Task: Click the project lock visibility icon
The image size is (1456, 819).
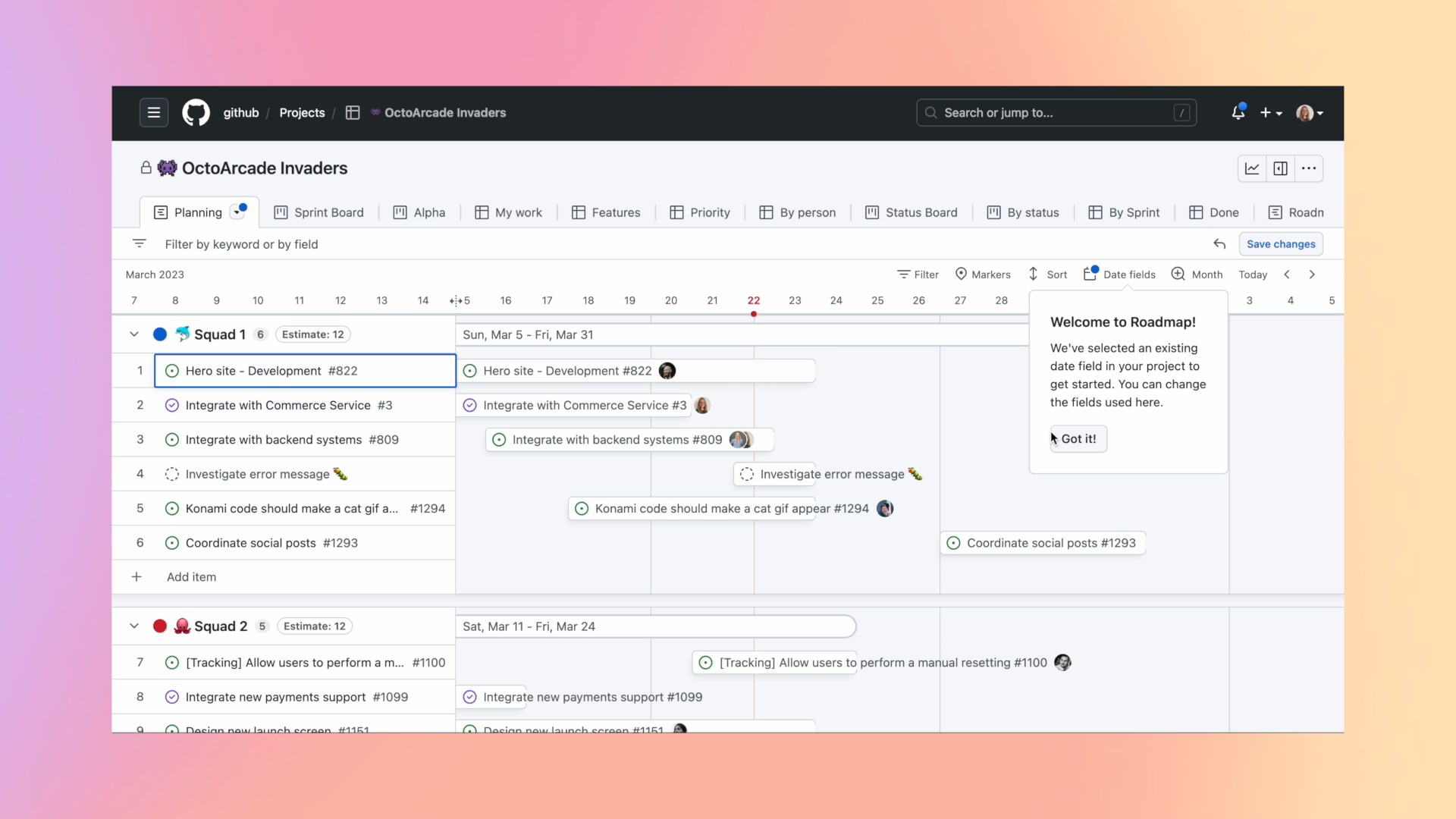Action: click(x=146, y=168)
